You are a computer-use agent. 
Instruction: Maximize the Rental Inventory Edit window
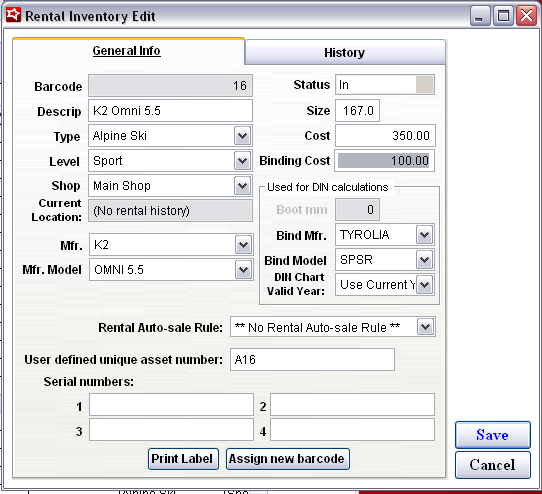[503, 16]
